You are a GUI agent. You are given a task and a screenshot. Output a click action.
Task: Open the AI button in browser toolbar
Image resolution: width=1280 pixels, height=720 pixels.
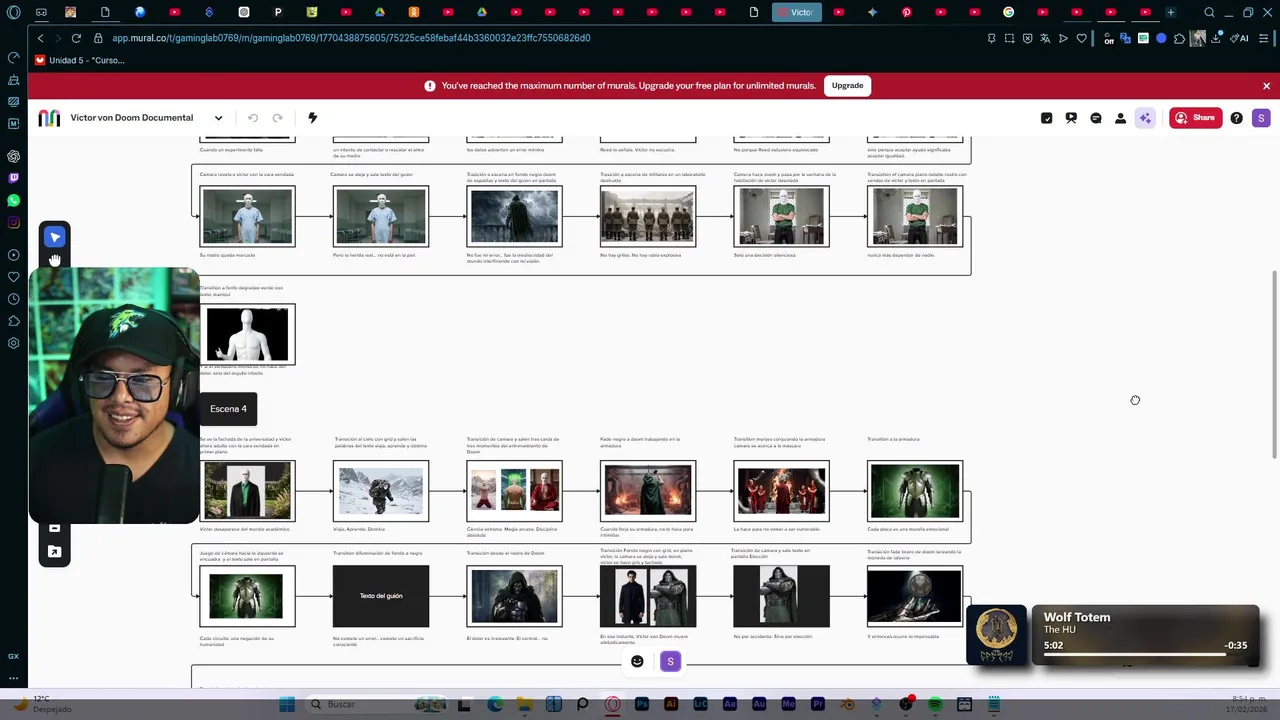[x=1239, y=38]
